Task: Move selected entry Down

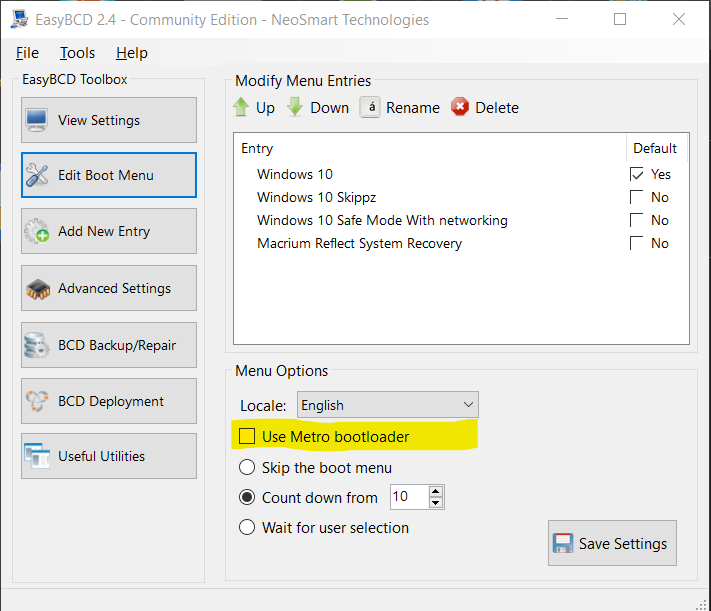Action: click(318, 108)
